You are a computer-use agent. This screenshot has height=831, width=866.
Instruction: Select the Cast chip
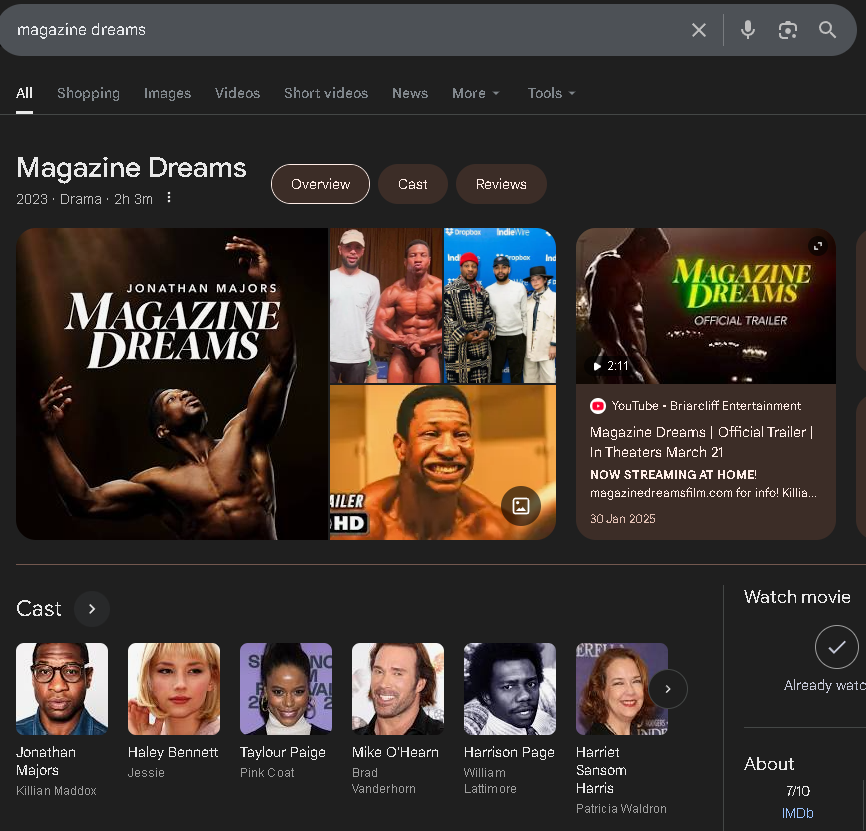coord(413,184)
